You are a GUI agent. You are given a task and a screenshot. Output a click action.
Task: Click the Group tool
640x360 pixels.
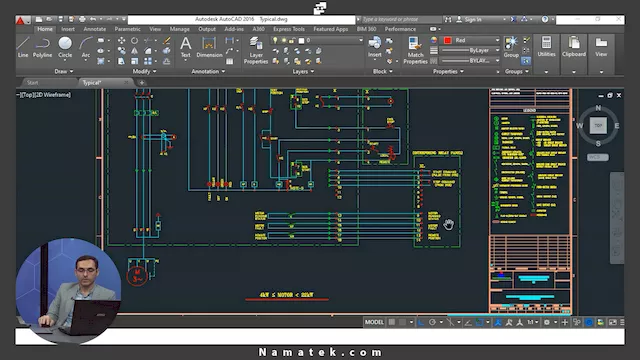coord(511,47)
